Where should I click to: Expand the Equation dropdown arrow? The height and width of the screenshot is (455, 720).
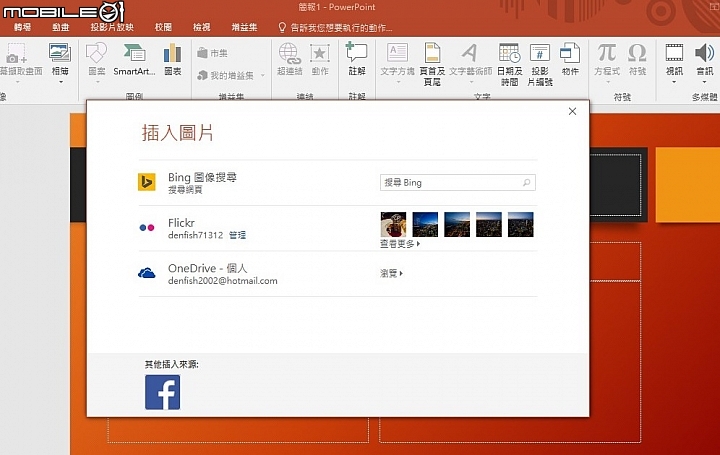pos(607,83)
